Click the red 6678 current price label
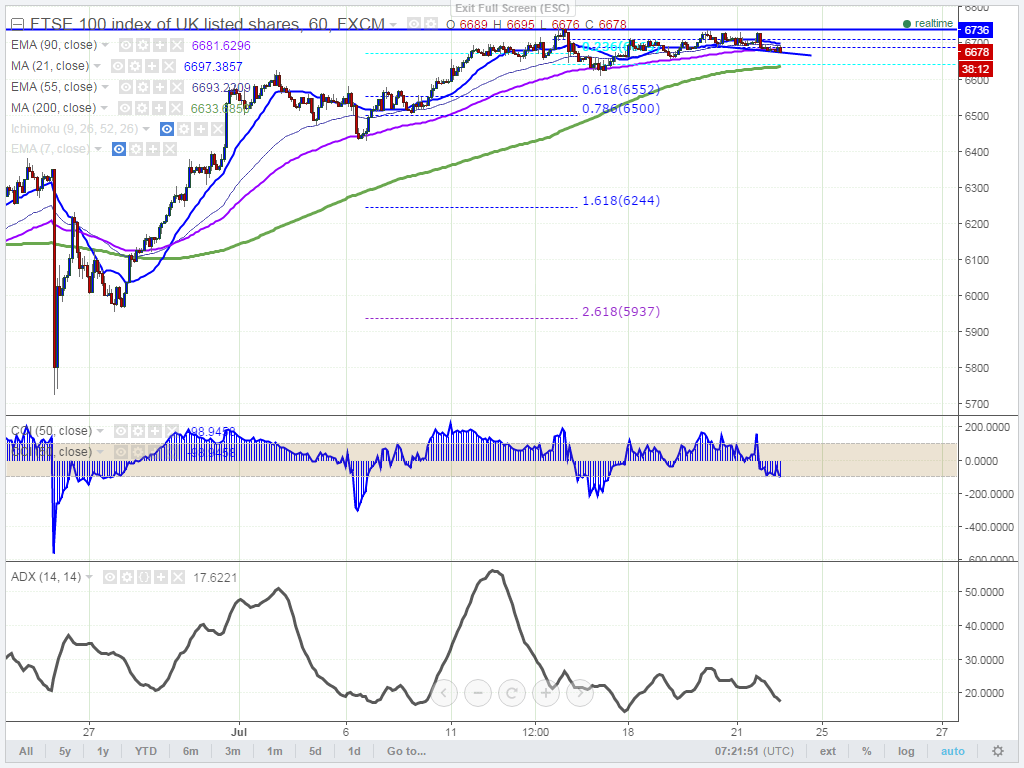Viewport: 1024px width, 768px height. [x=976, y=52]
